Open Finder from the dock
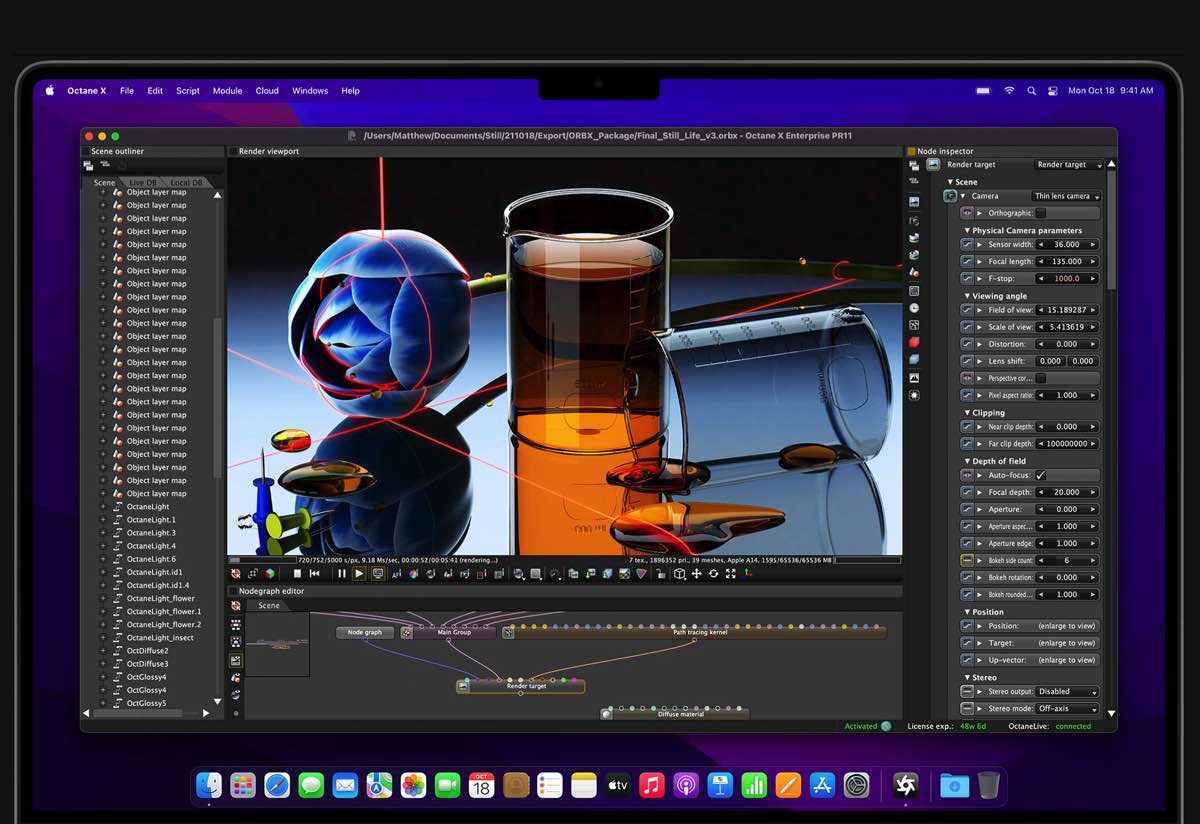This screenshot has height=824, width=1200. 209,785
